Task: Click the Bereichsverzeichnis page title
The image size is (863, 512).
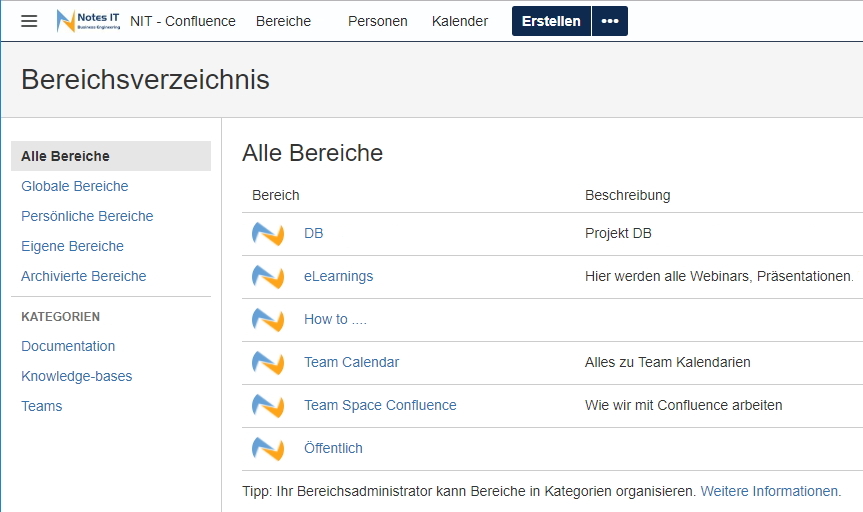Action: point(145,79)
